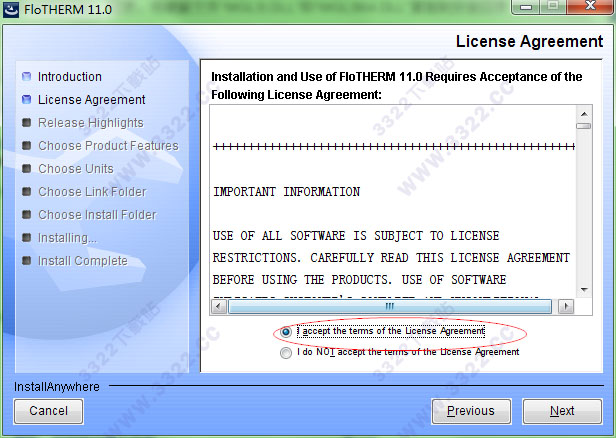This screenshot has height=438, width=616.
Task: Cancel the FloTHERM installation
Action: coord(48,411)
